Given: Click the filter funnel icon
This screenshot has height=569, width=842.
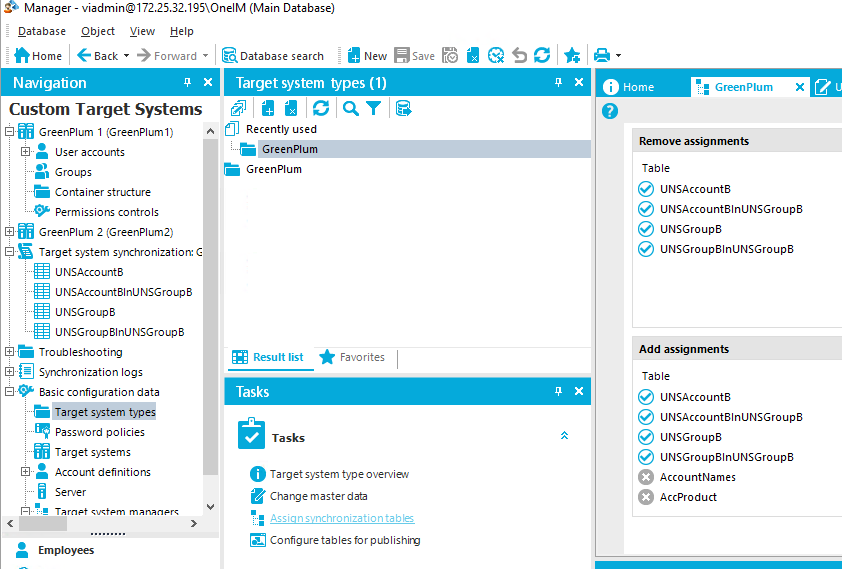Looking at the screenshot, I should point(374,108).
